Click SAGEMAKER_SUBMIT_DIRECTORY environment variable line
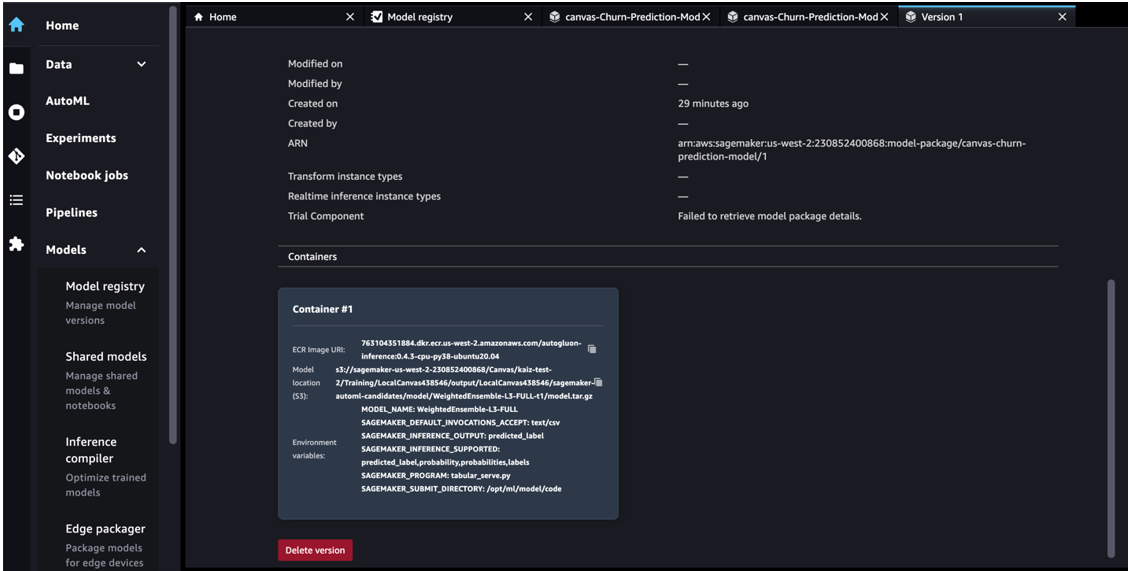 [461, 489]
